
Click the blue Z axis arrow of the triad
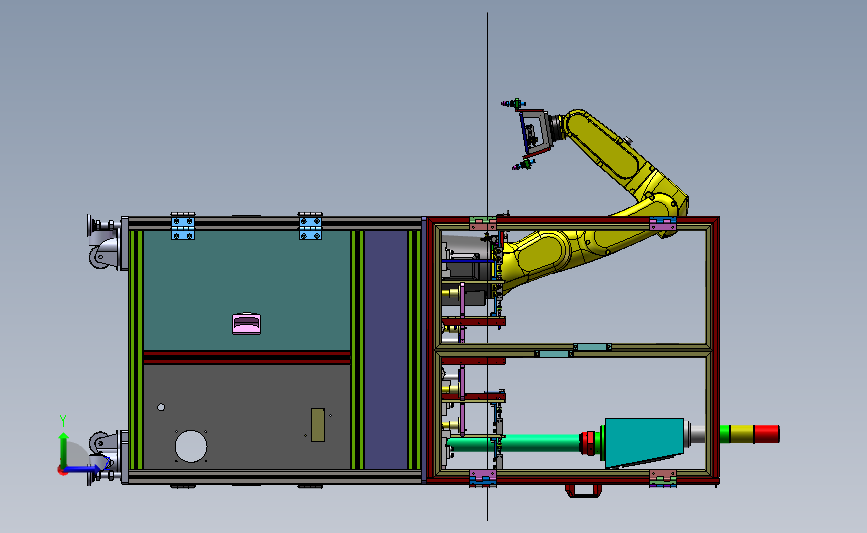(x=84, y=469)
